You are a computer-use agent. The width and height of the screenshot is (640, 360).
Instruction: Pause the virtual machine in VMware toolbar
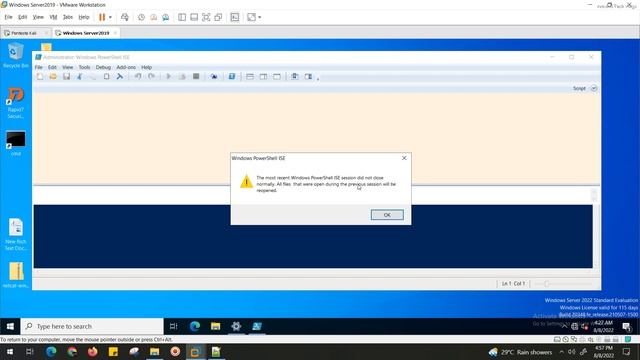point(102,17)
